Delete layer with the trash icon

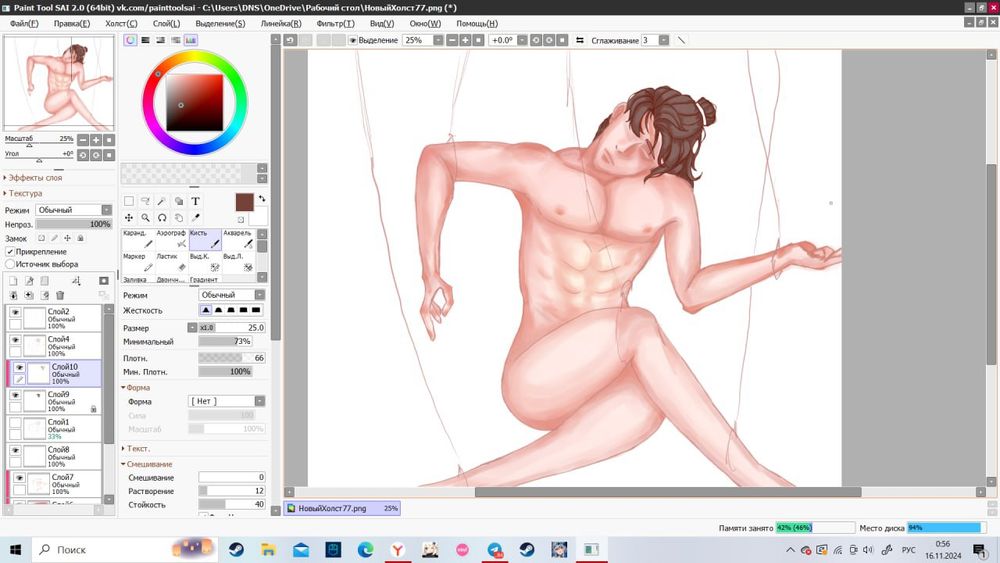click(x=60, y=295)
